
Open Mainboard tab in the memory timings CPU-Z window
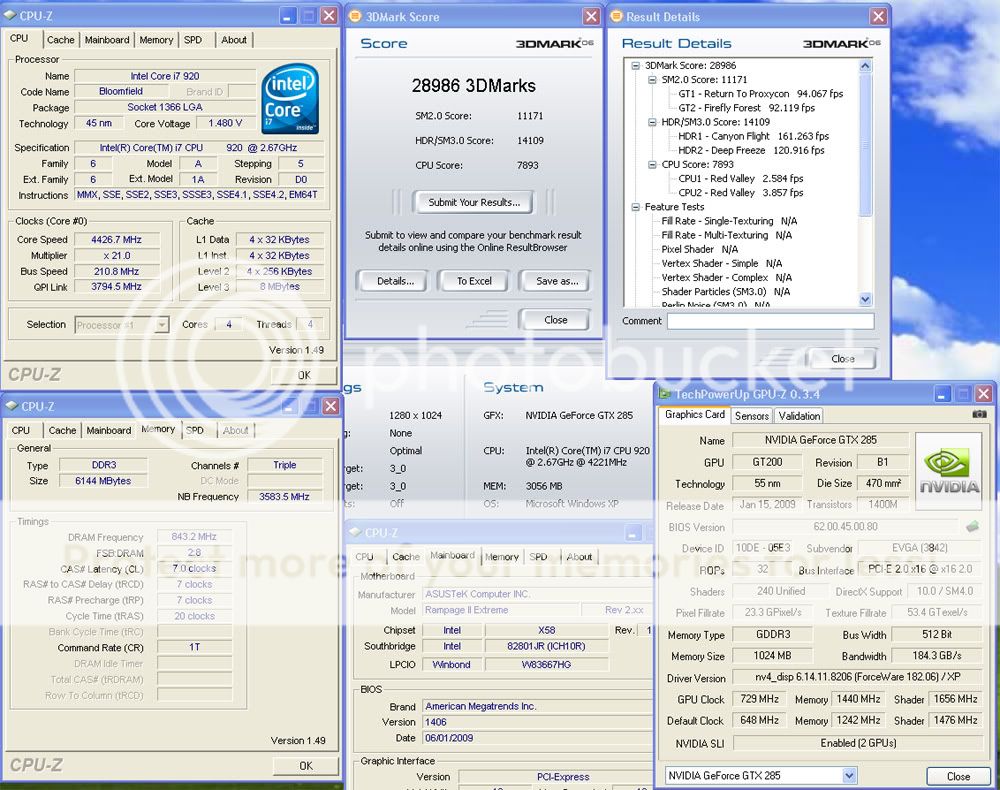pos(109,430)
